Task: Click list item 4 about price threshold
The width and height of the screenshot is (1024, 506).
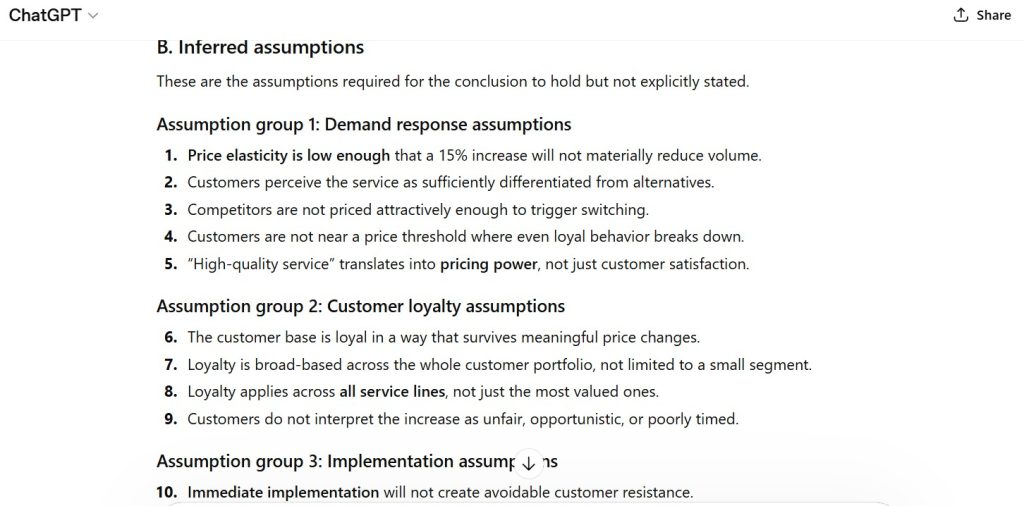Action: click(x=465, y=237)
